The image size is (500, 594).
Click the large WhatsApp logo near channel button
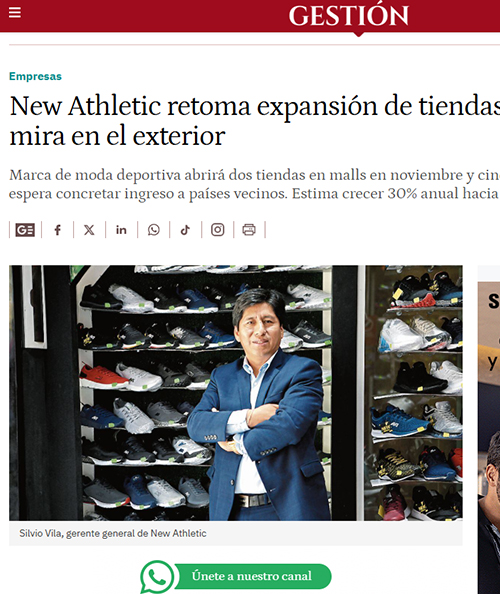[x=157, y=577]
